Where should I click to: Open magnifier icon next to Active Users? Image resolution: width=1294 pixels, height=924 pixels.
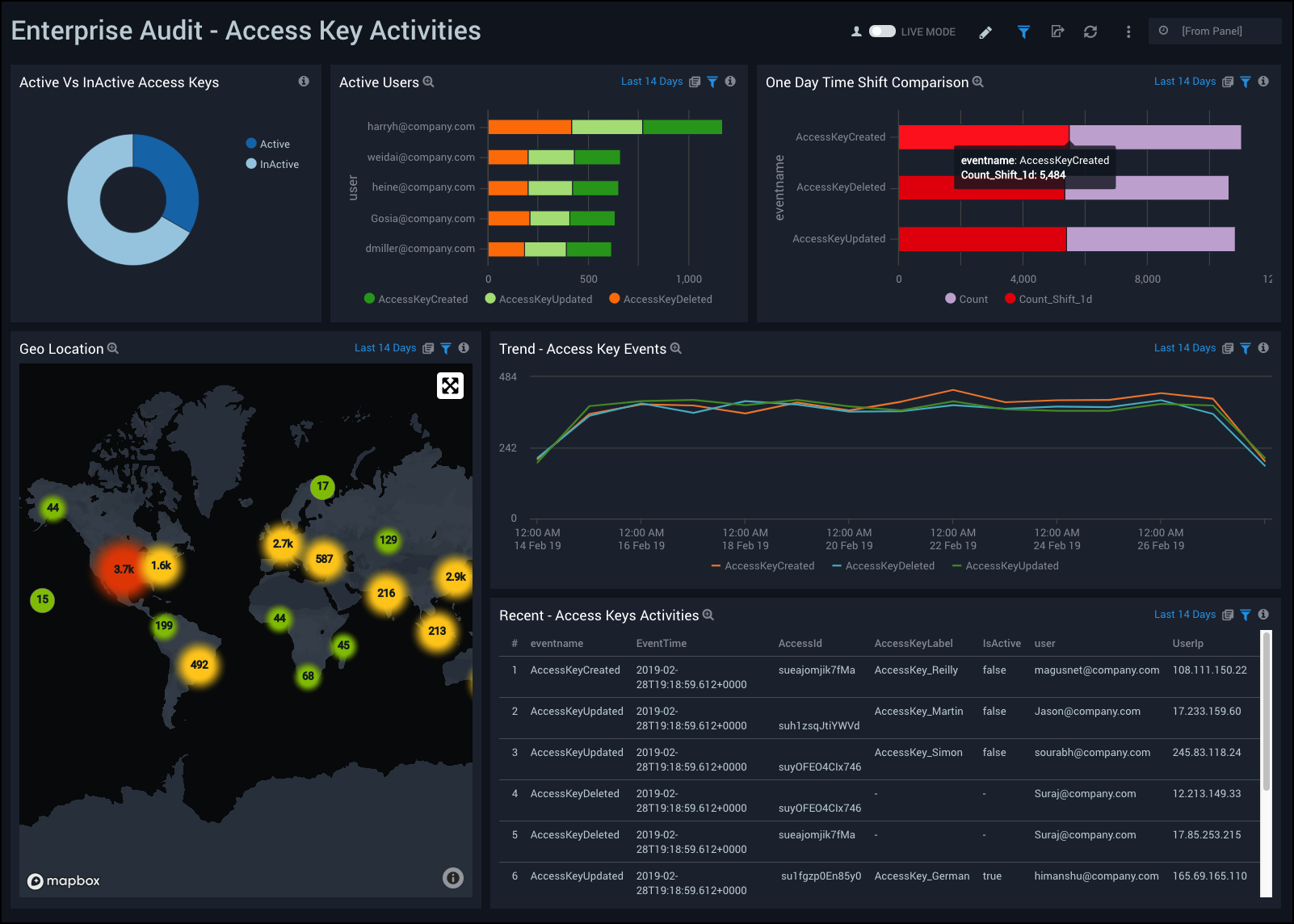[x=429, y=82]
